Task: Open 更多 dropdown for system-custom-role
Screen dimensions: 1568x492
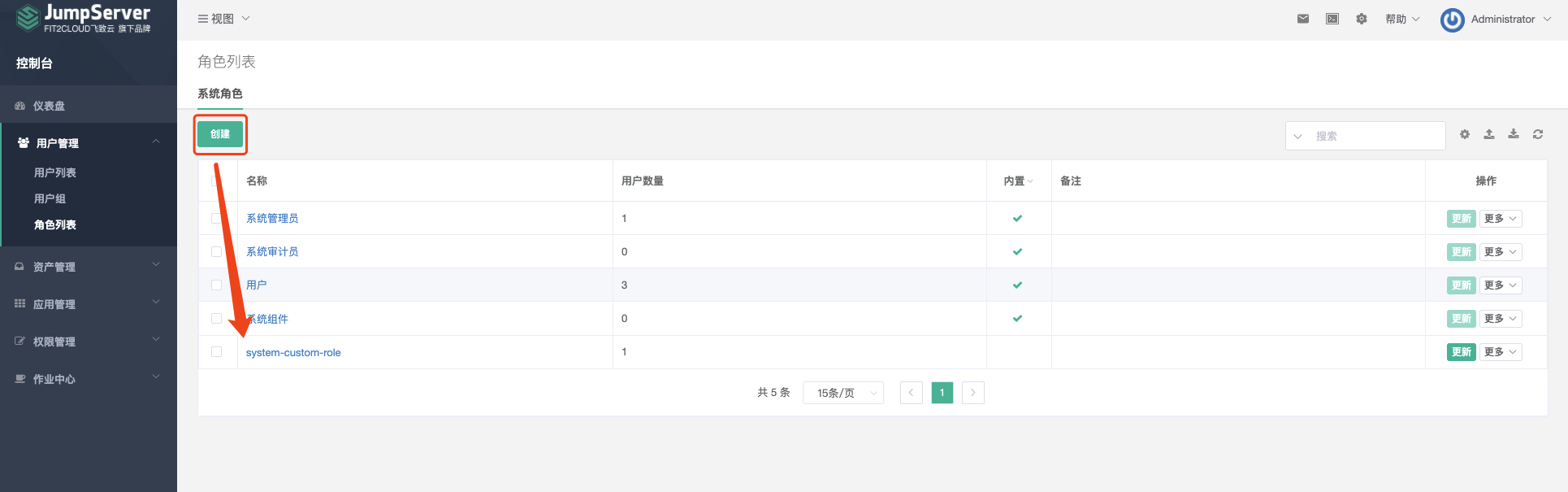Action: pos(1500,352)
